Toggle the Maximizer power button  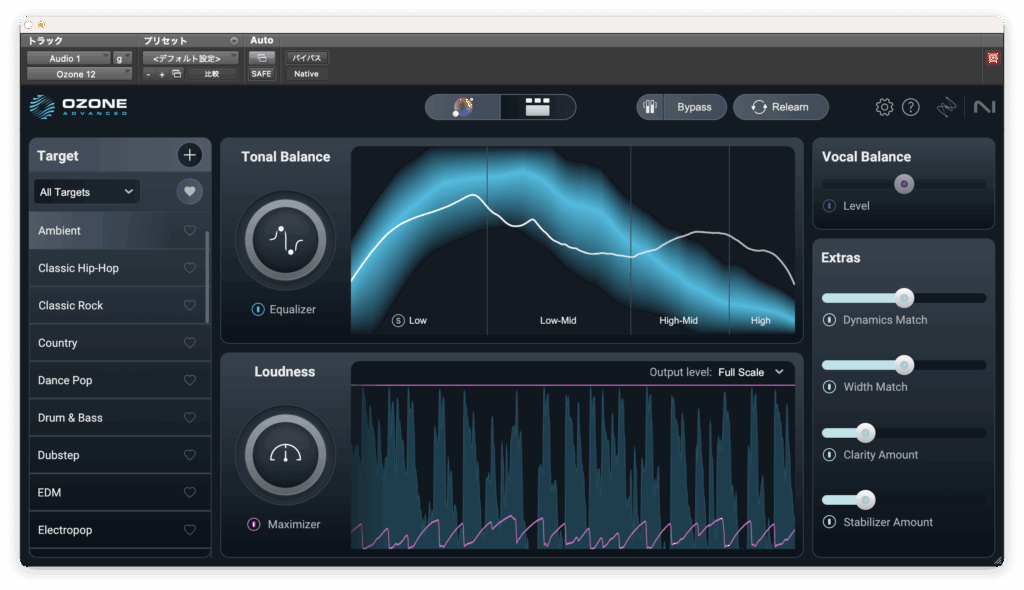pos(254,524)
